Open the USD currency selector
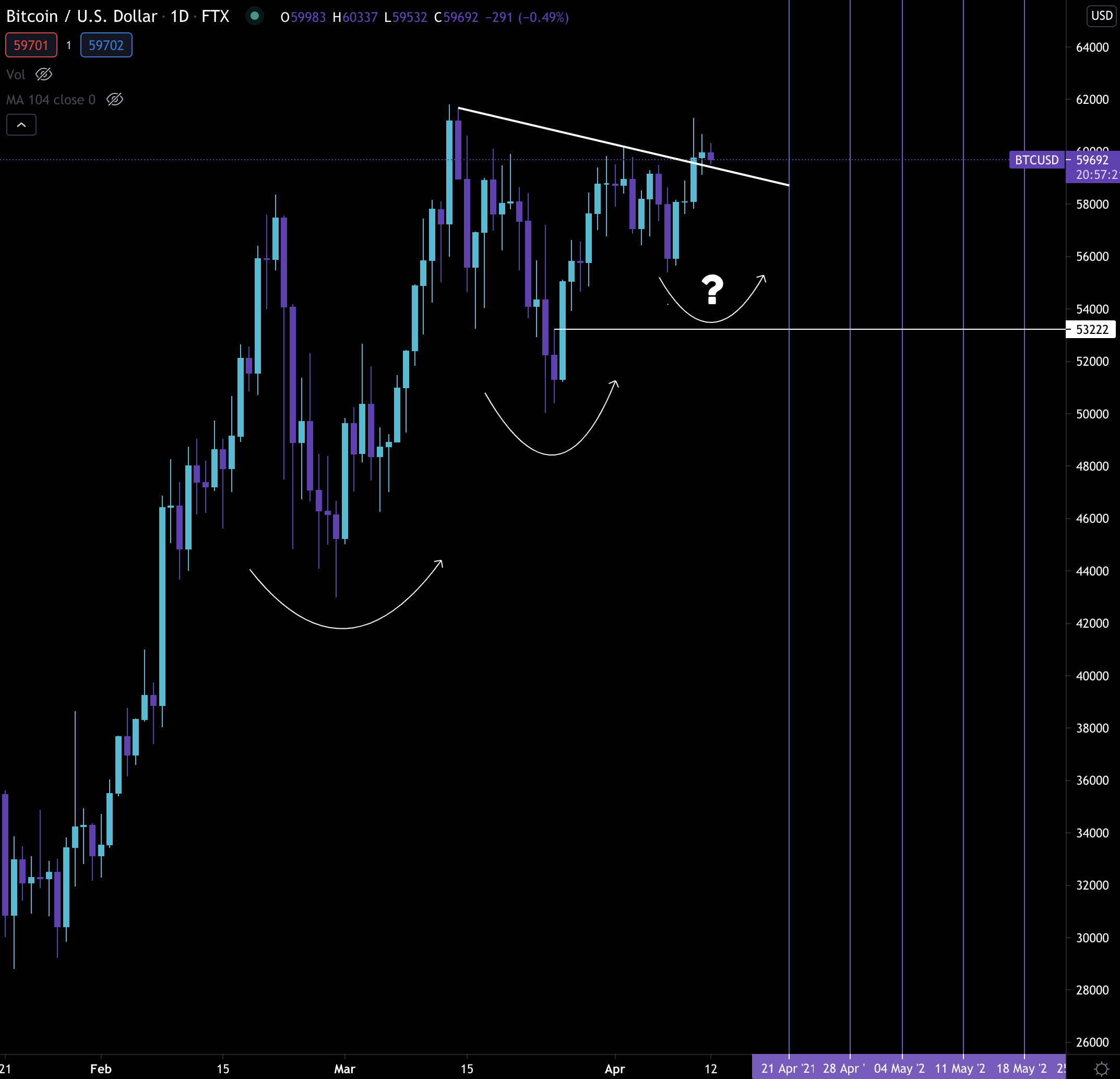 1101,16
